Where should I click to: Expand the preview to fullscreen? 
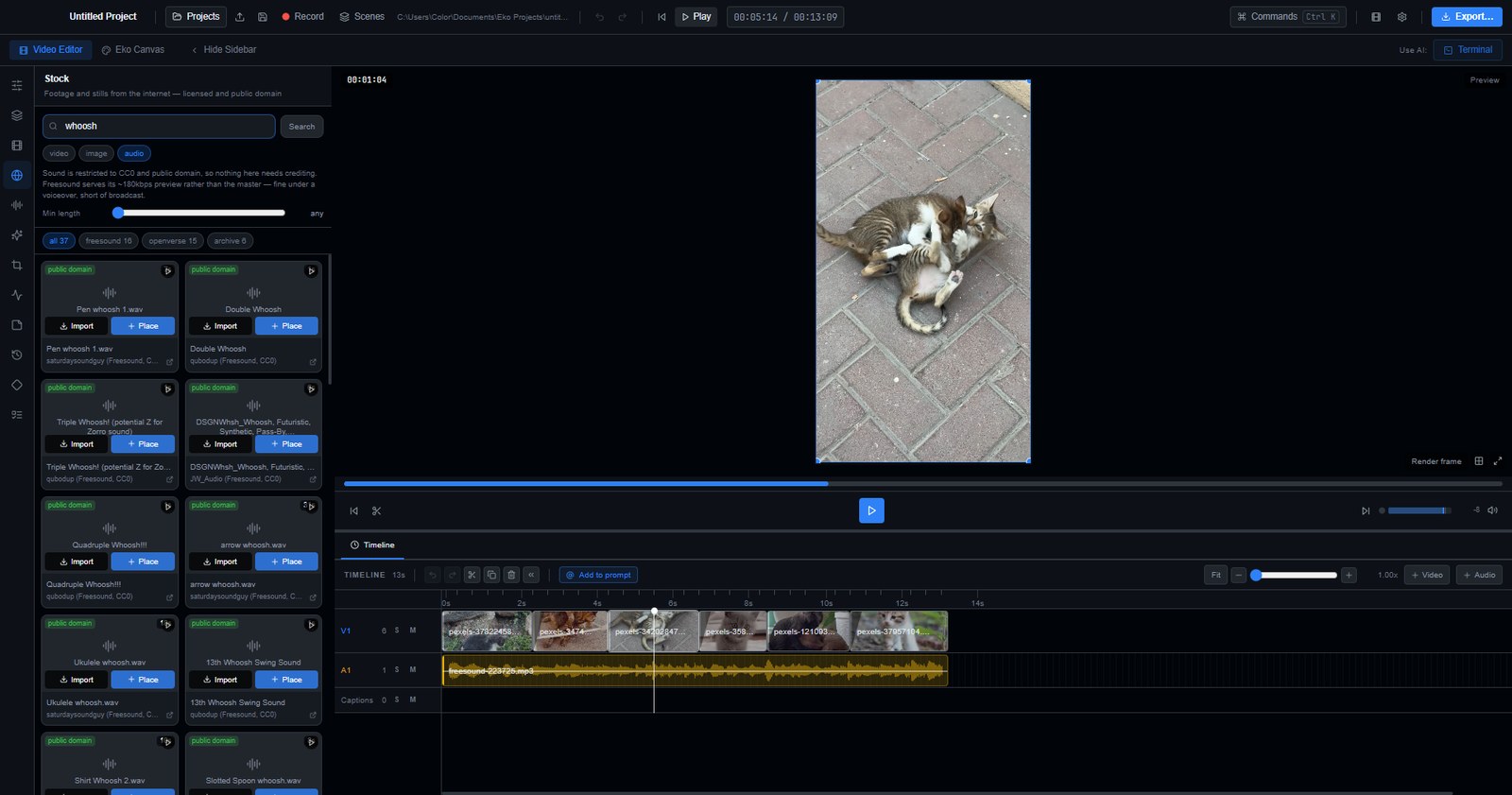(x=1498, y=461)
